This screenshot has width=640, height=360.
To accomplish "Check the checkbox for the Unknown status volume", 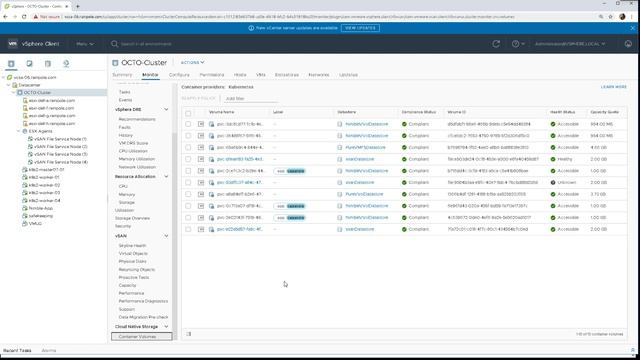I will click(x=188, y=182).
